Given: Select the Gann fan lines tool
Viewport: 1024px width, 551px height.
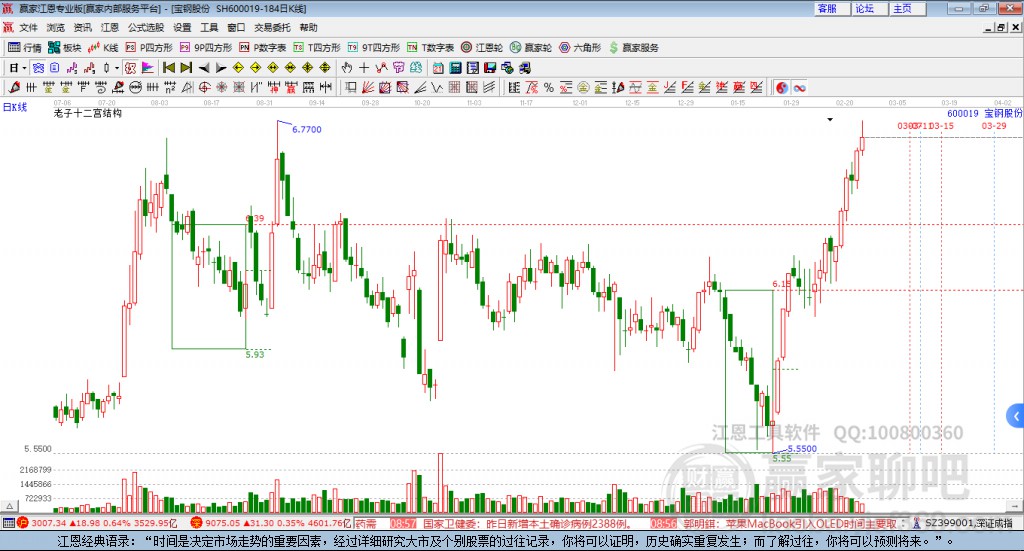Looking at the screenshot, I should point(367,87).
